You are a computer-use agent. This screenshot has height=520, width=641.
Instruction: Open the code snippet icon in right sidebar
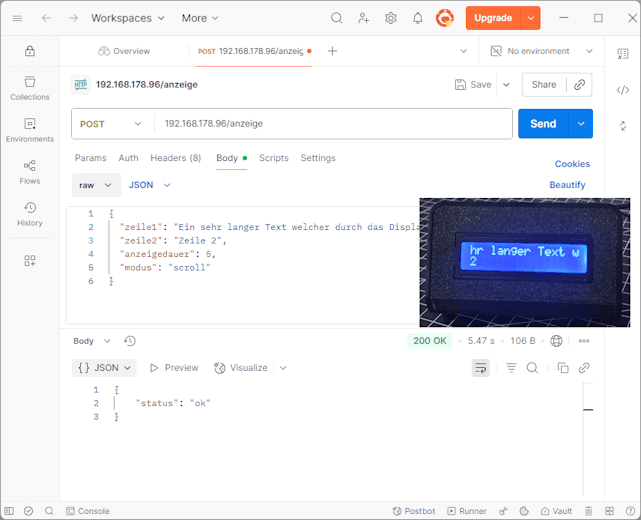[x=623, y=90]
